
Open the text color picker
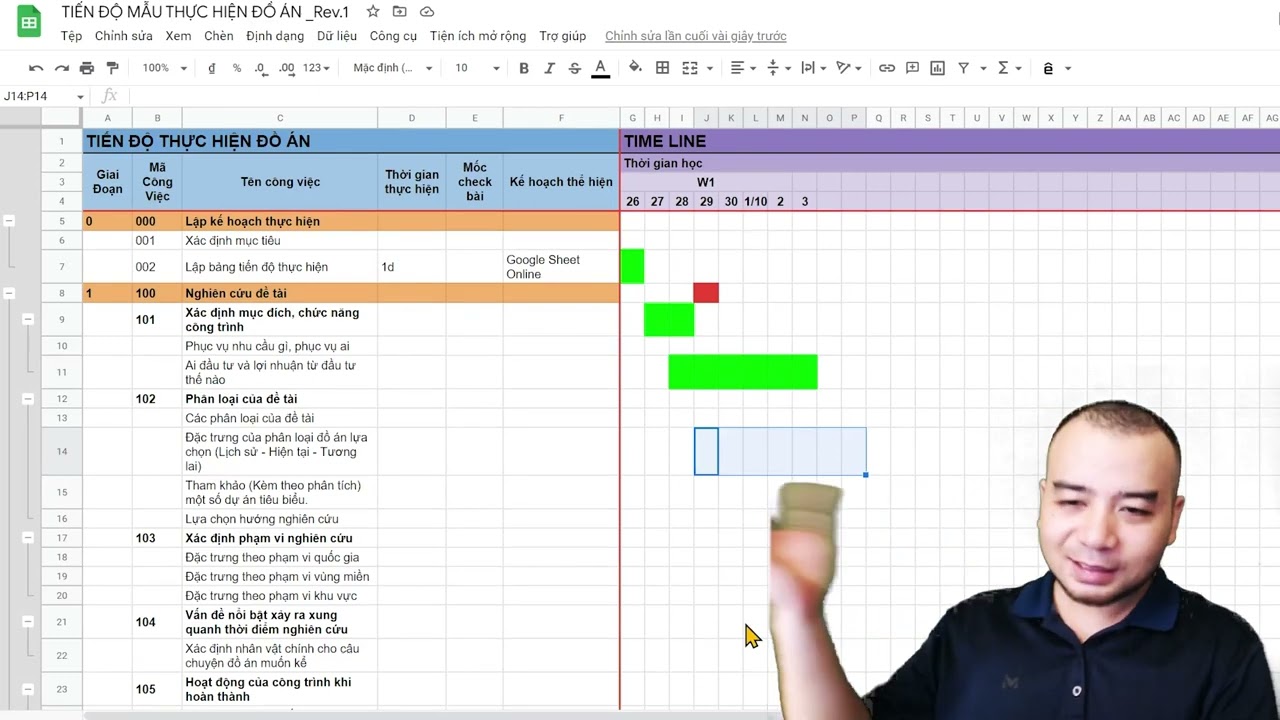click(600, 68)
